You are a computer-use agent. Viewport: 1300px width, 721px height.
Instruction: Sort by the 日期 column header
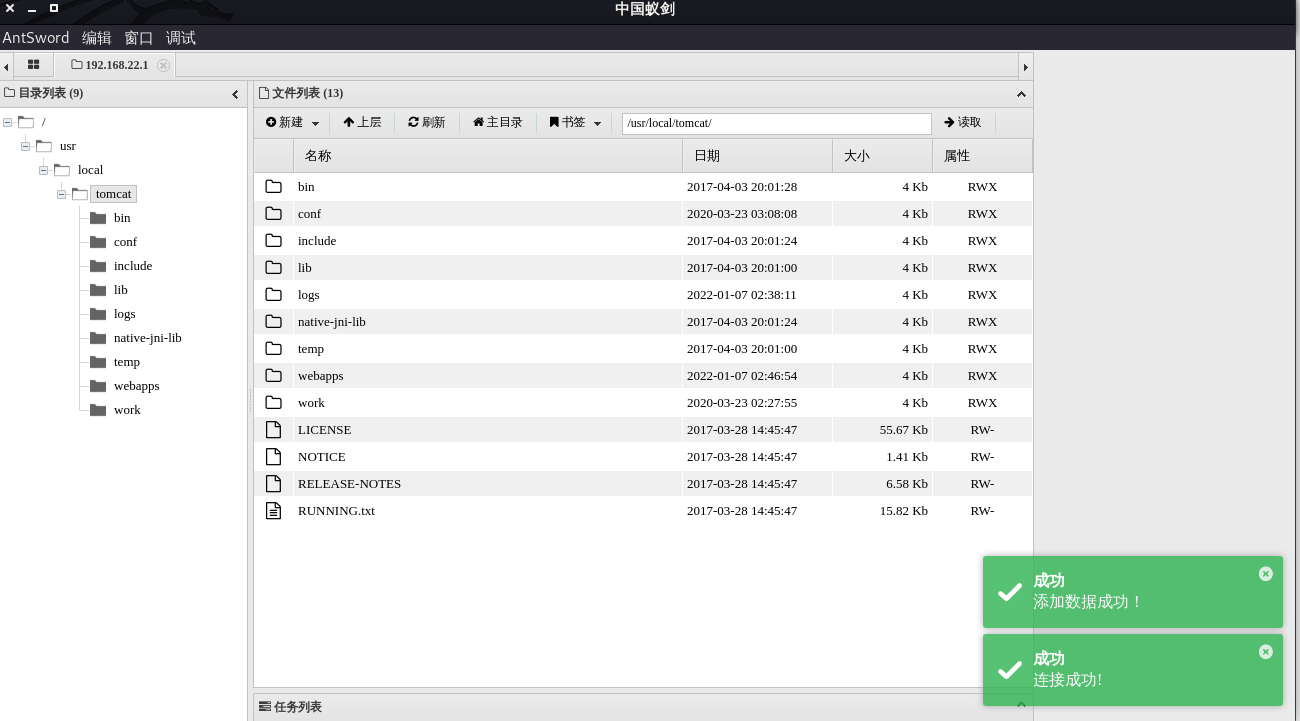click(758, 156)
